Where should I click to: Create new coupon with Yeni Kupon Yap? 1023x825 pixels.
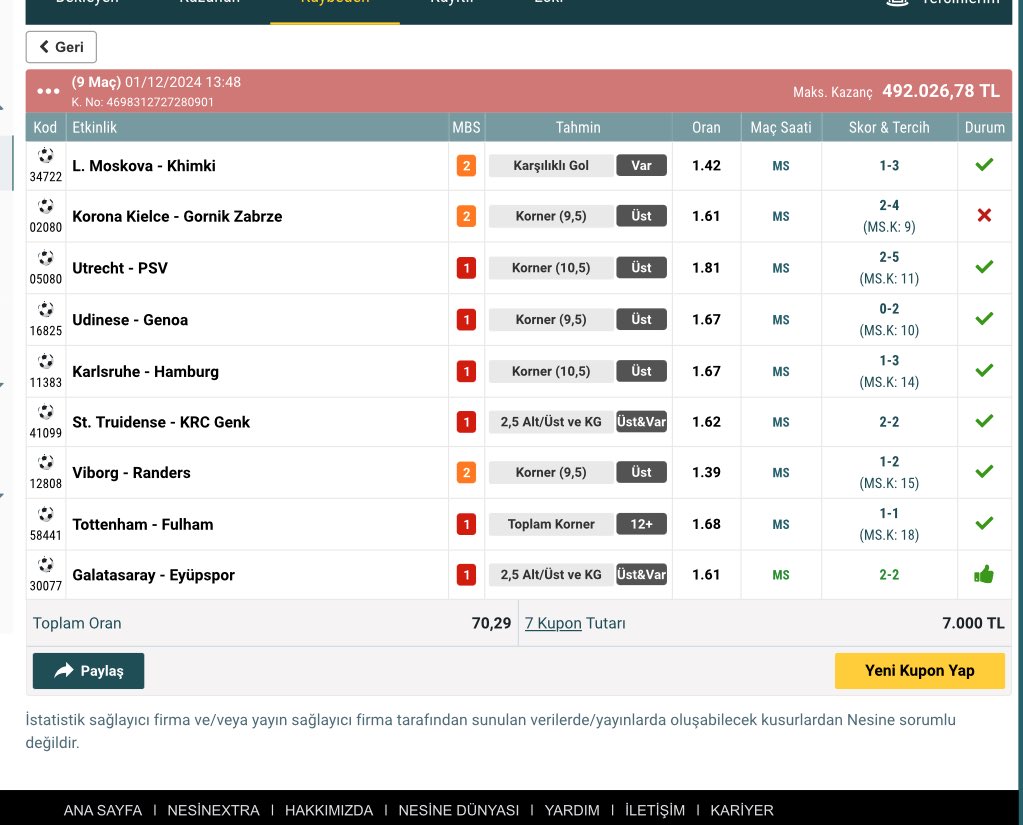click(919, 670)
